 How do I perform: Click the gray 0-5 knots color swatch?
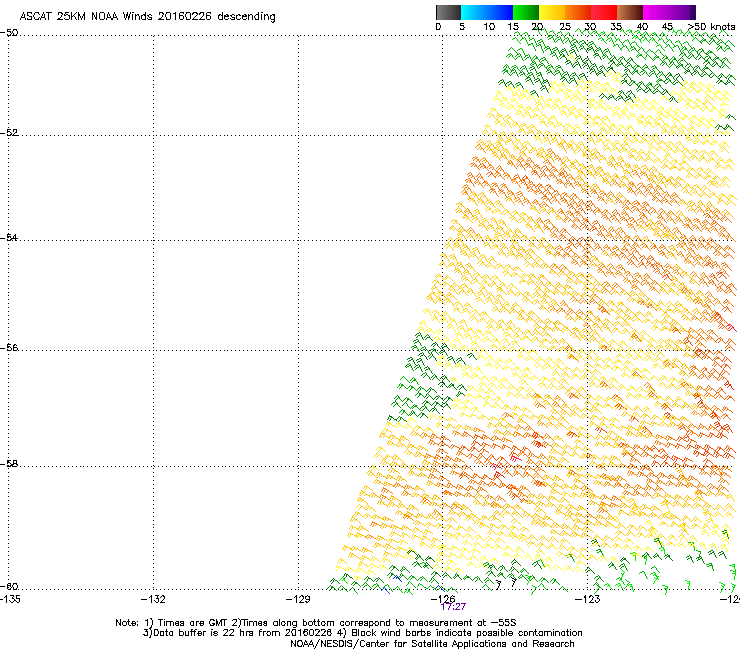(448, 12)
